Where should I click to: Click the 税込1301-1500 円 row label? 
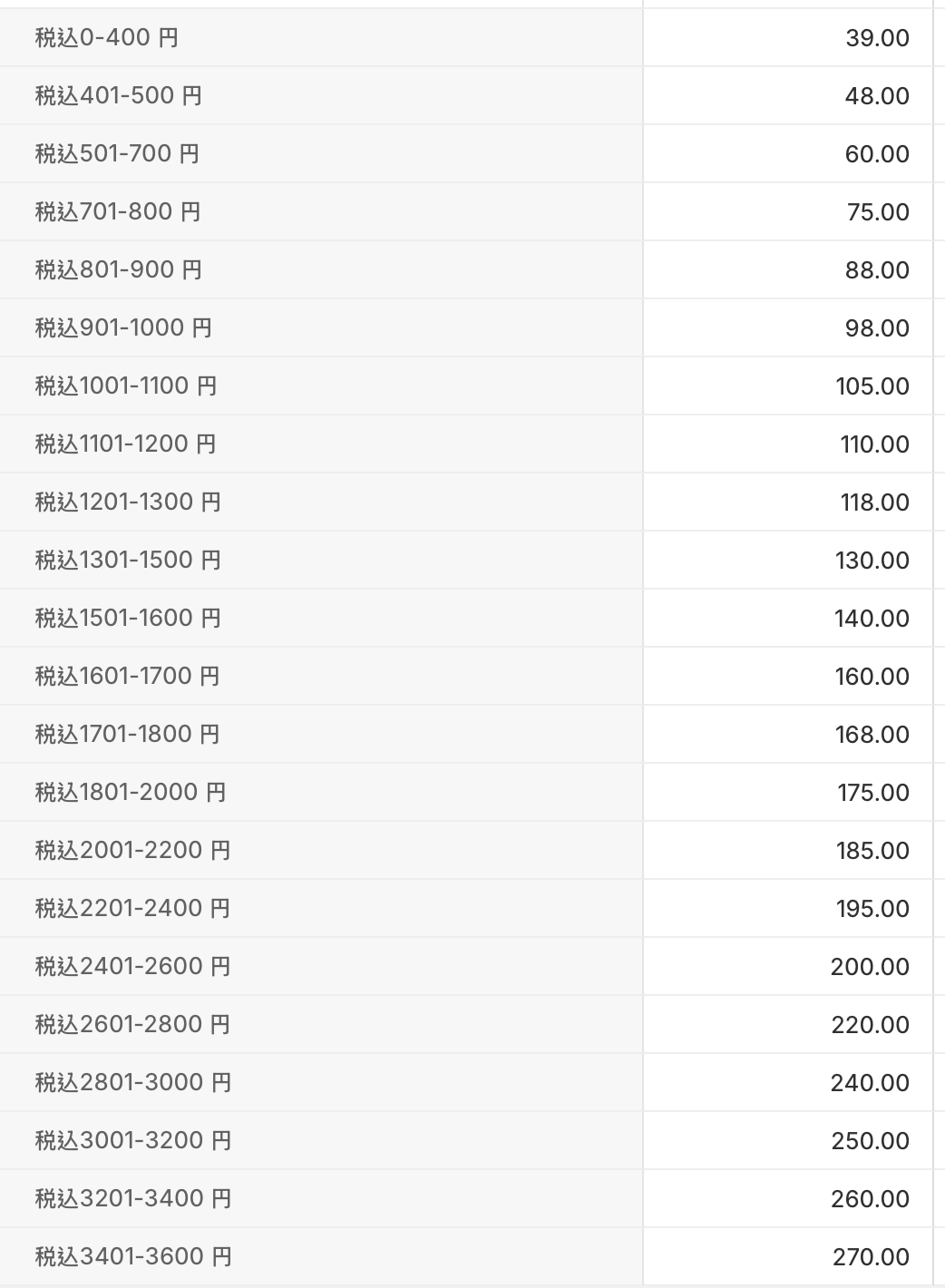point(128,561)
